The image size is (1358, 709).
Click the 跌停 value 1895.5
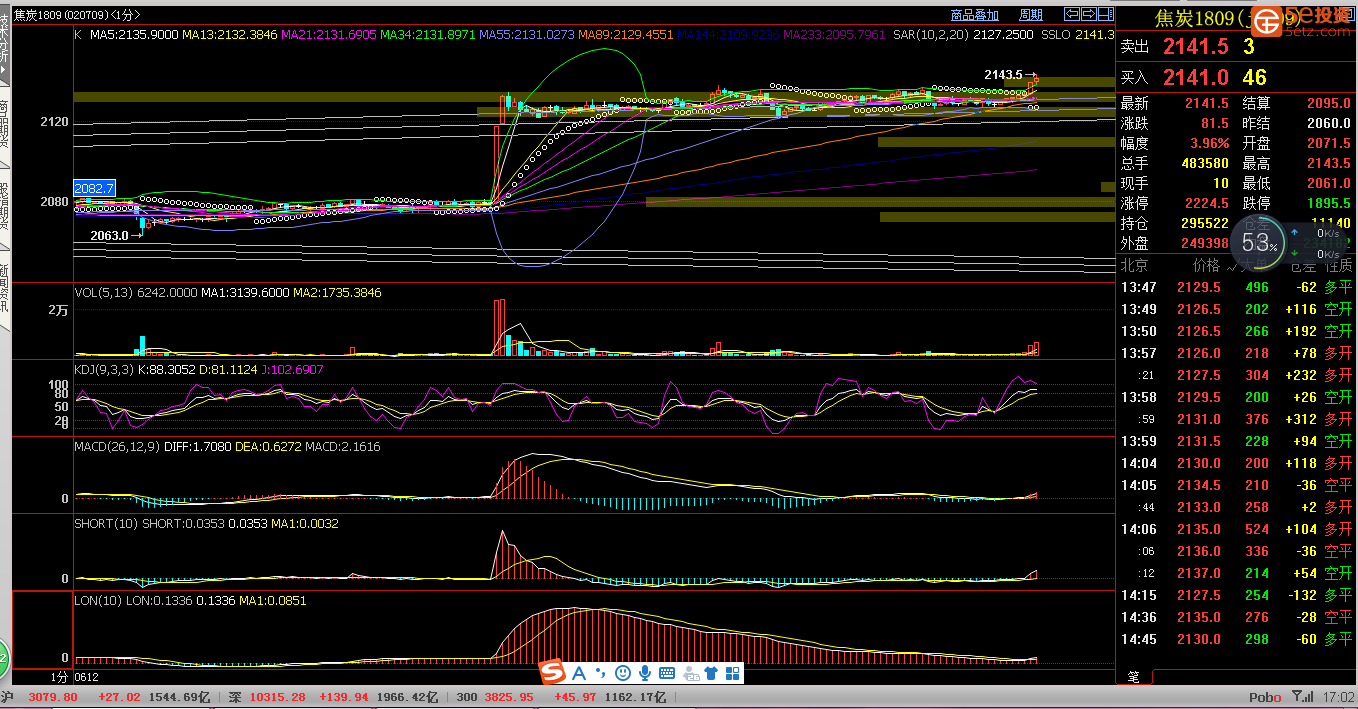point(1328,203)
